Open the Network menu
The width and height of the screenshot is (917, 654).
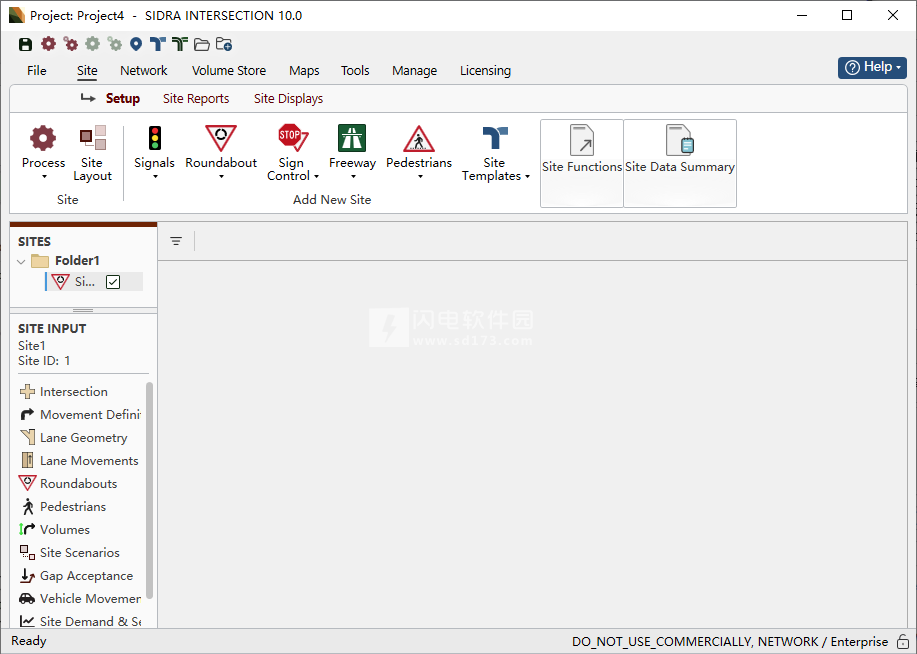[x=144, y=71]
